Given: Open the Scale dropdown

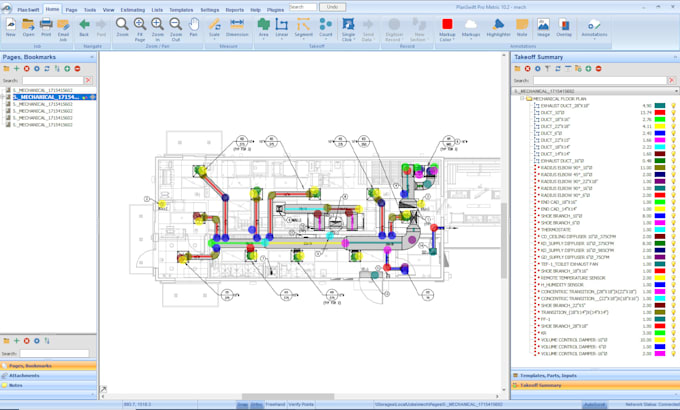Looking at the screenshot, I should (214, 39).
